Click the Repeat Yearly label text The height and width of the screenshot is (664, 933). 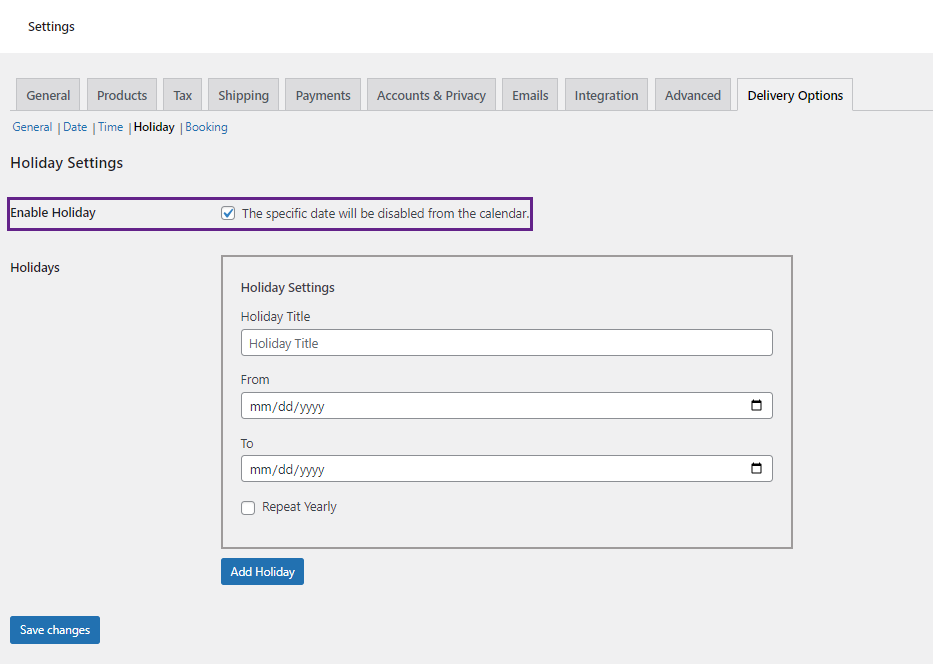(299, 507)
